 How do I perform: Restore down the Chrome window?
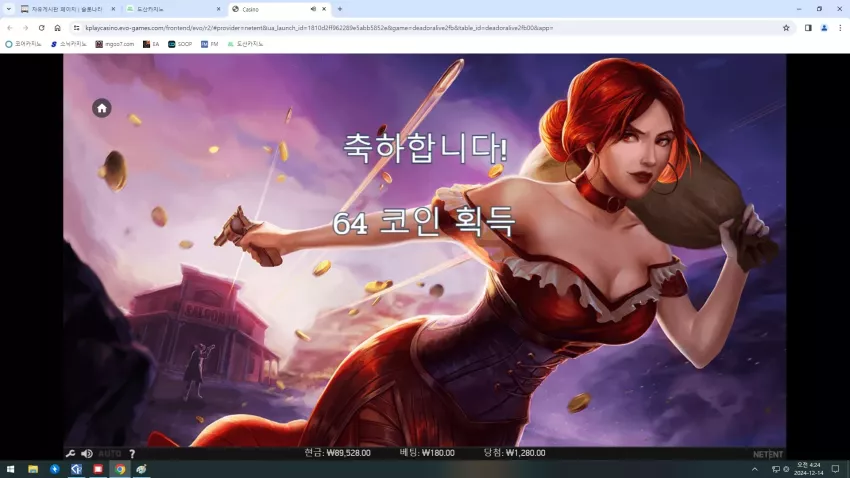click(819, 9)
